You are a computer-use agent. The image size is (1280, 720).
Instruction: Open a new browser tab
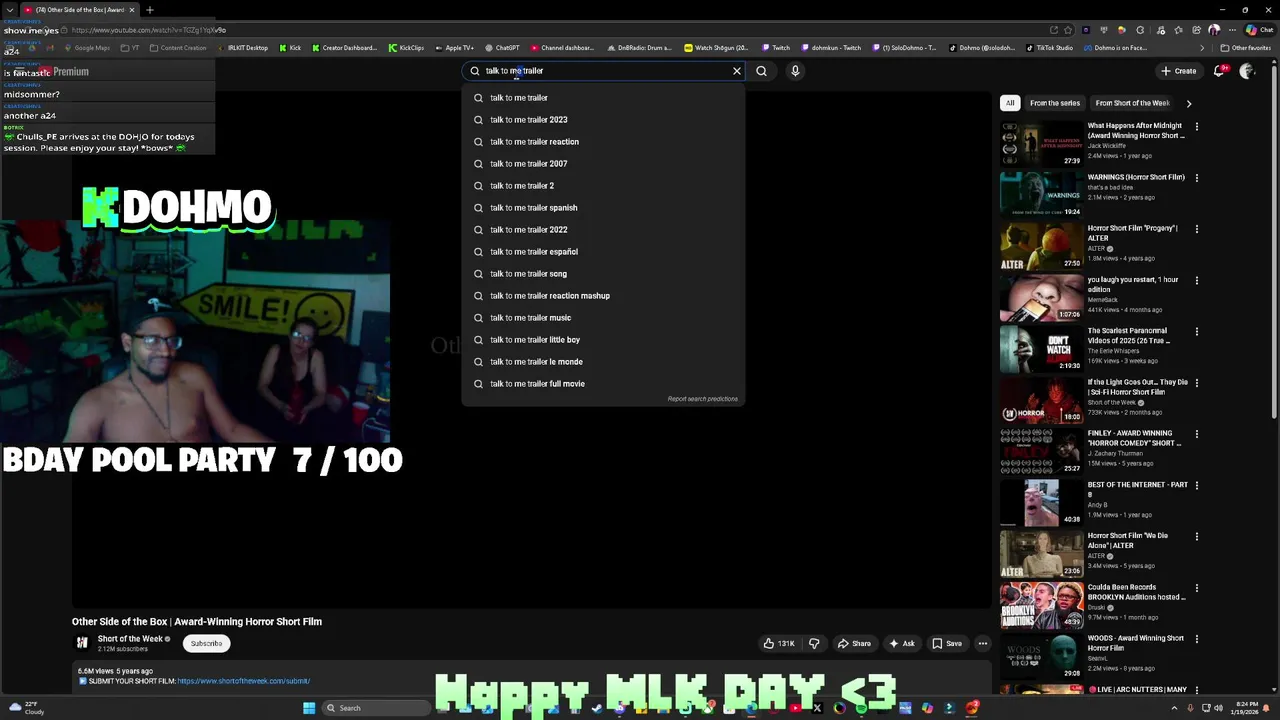tap(149, 10)
